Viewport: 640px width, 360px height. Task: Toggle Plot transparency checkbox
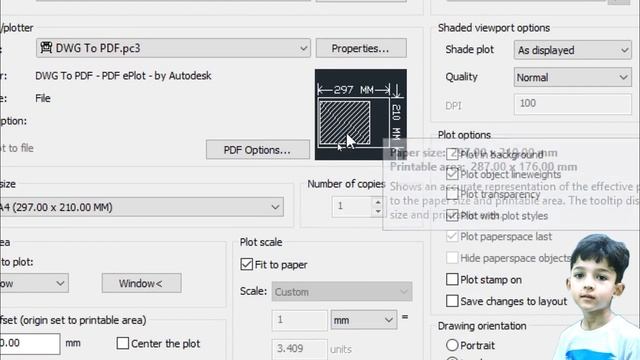pos(452,194)
